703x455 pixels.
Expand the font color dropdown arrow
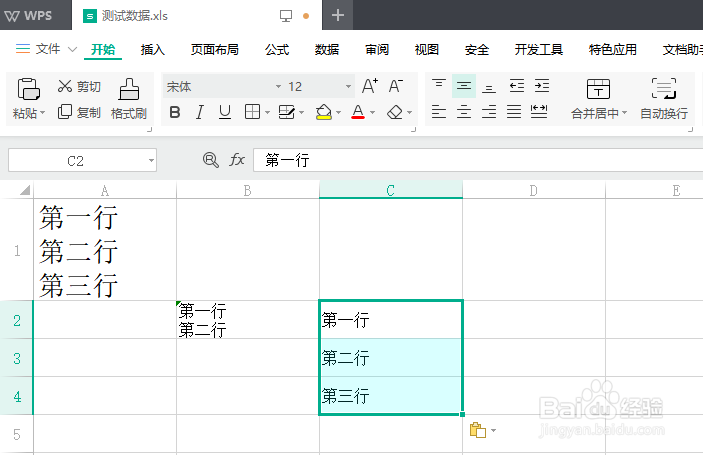tap(373, 113)
